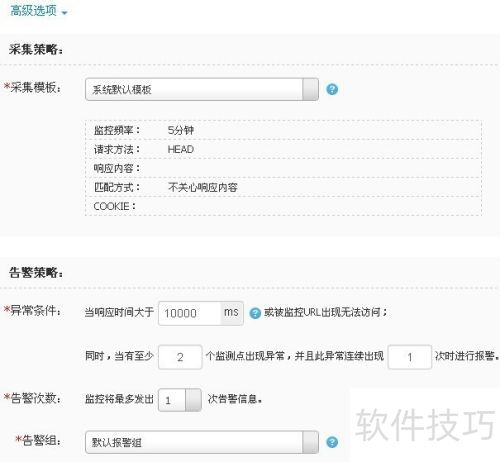Select the COOKIE row in template details
Viewport: 500px width, 462px height.
point(283,206)
